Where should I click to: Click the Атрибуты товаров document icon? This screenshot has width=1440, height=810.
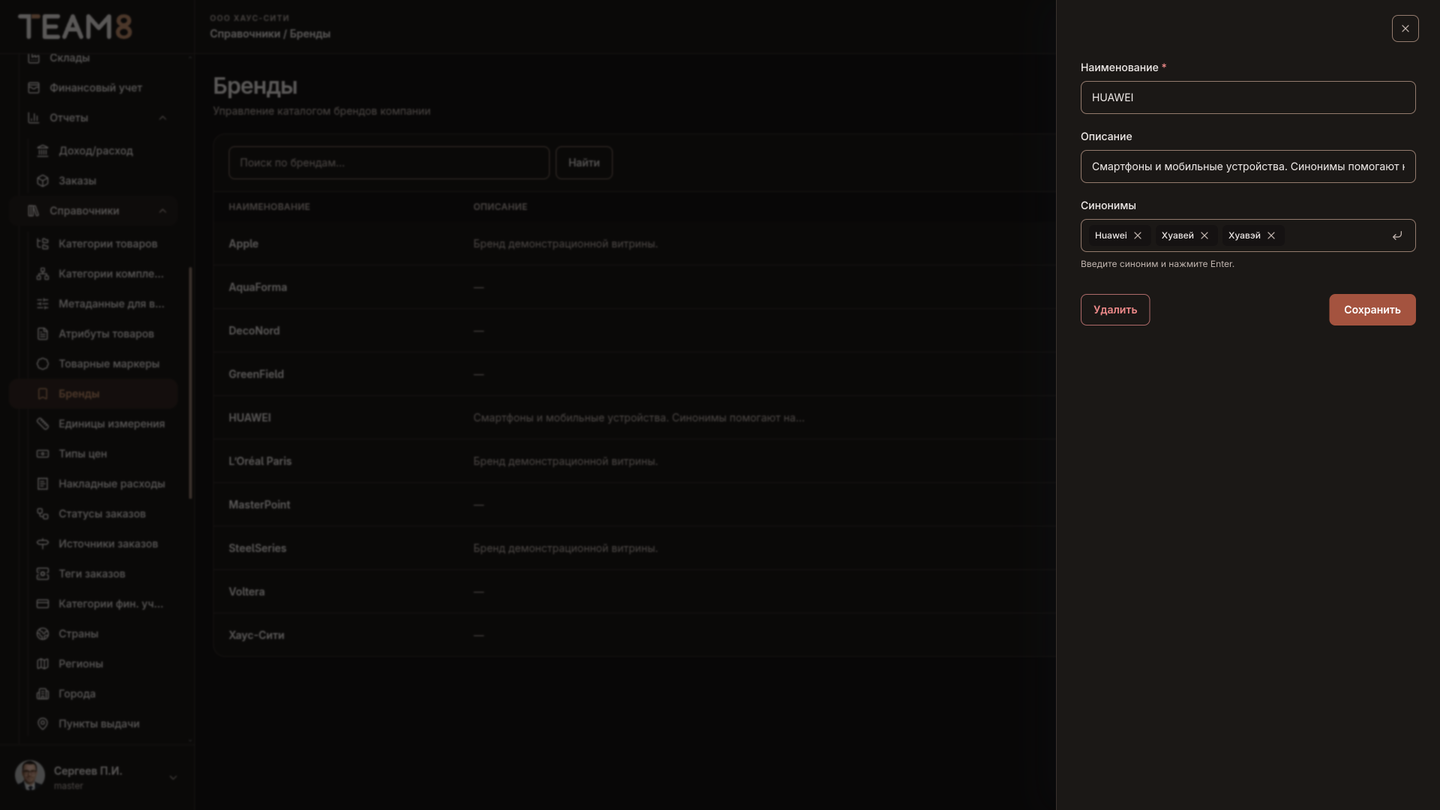(42, 334)
